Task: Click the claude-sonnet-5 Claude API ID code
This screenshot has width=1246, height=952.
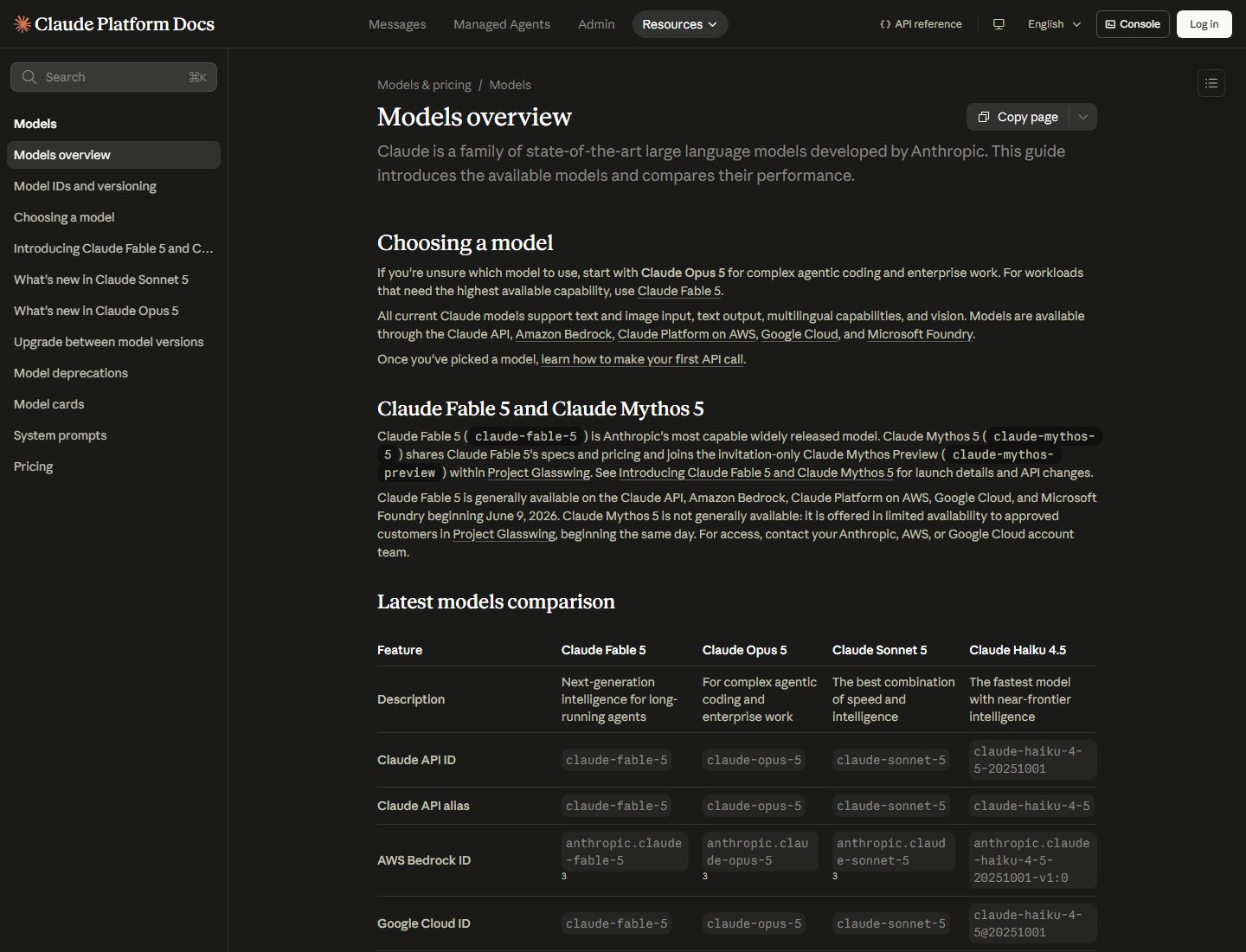Action: pos(891,760)
